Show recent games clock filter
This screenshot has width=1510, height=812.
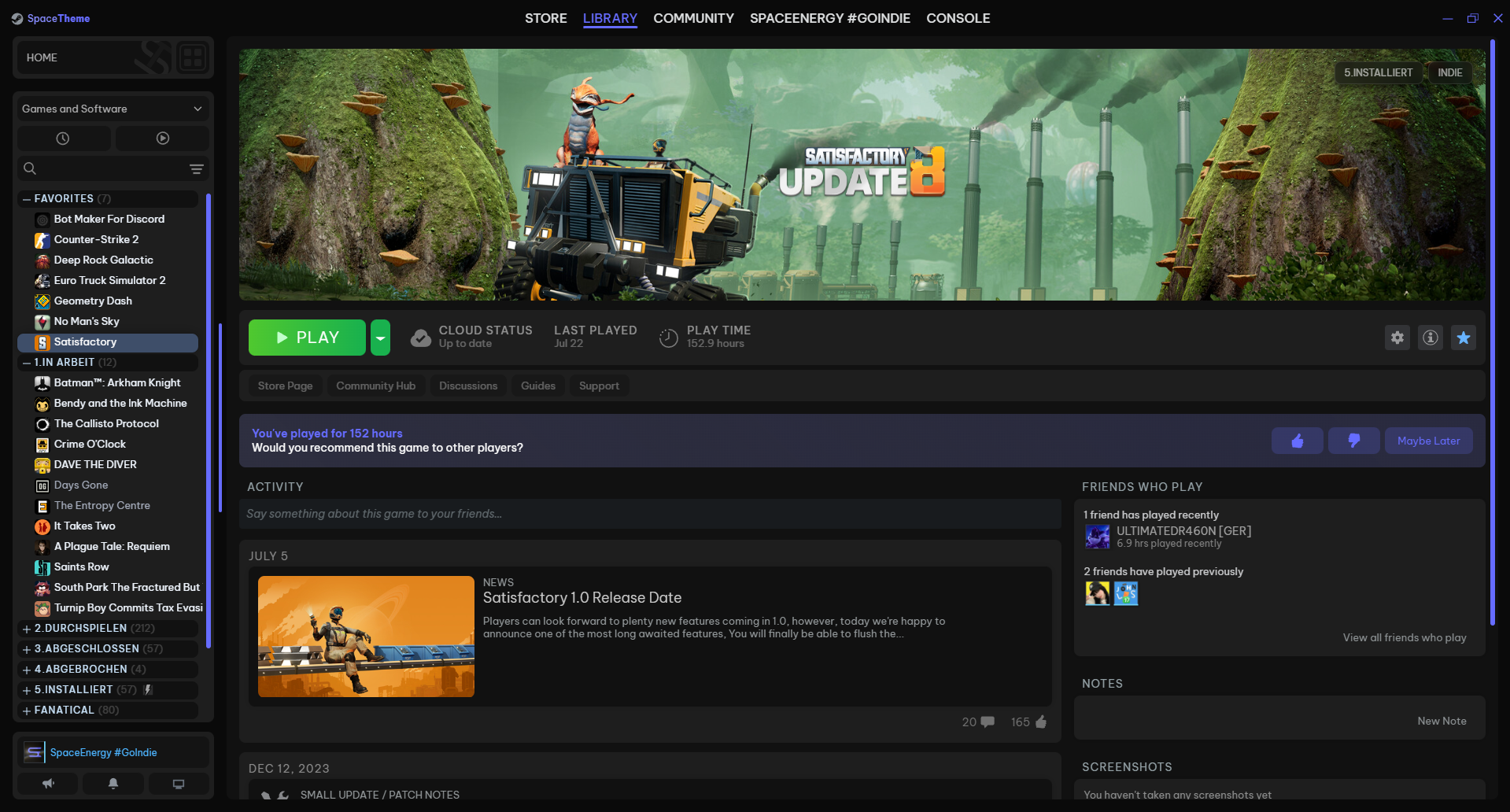(x=63, y=138)
